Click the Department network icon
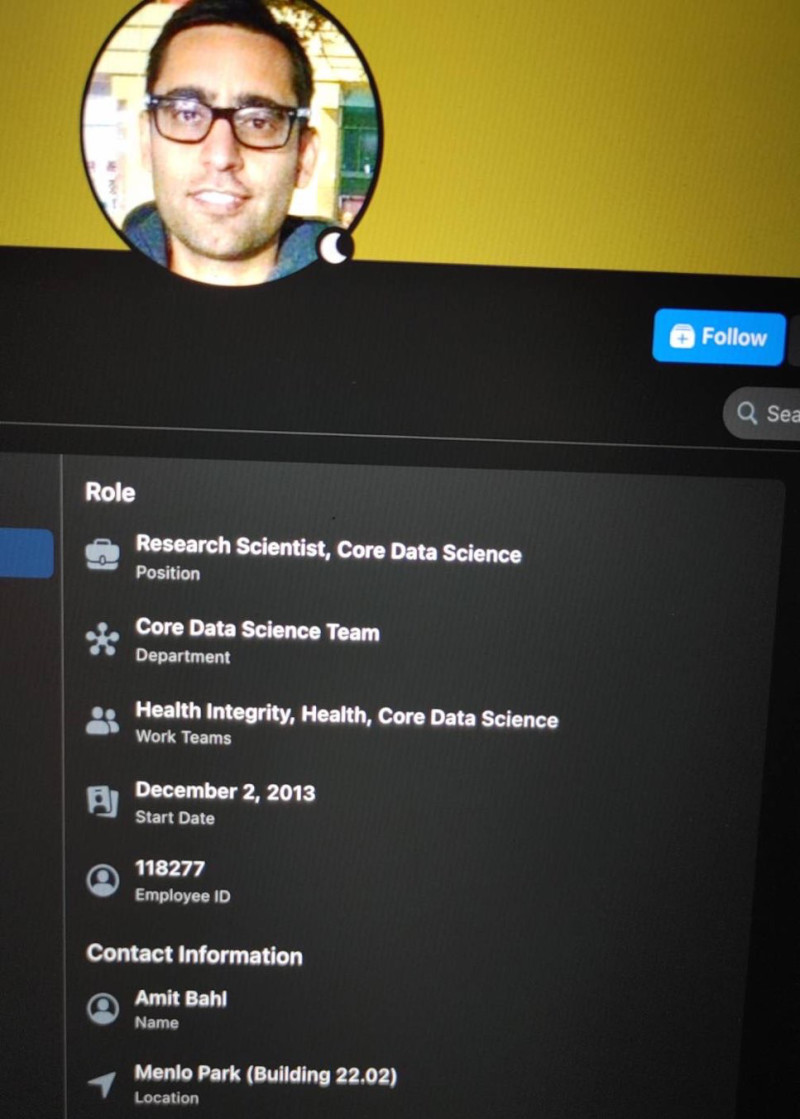Viewport: 800px width, 1119px height. point(103,638)
